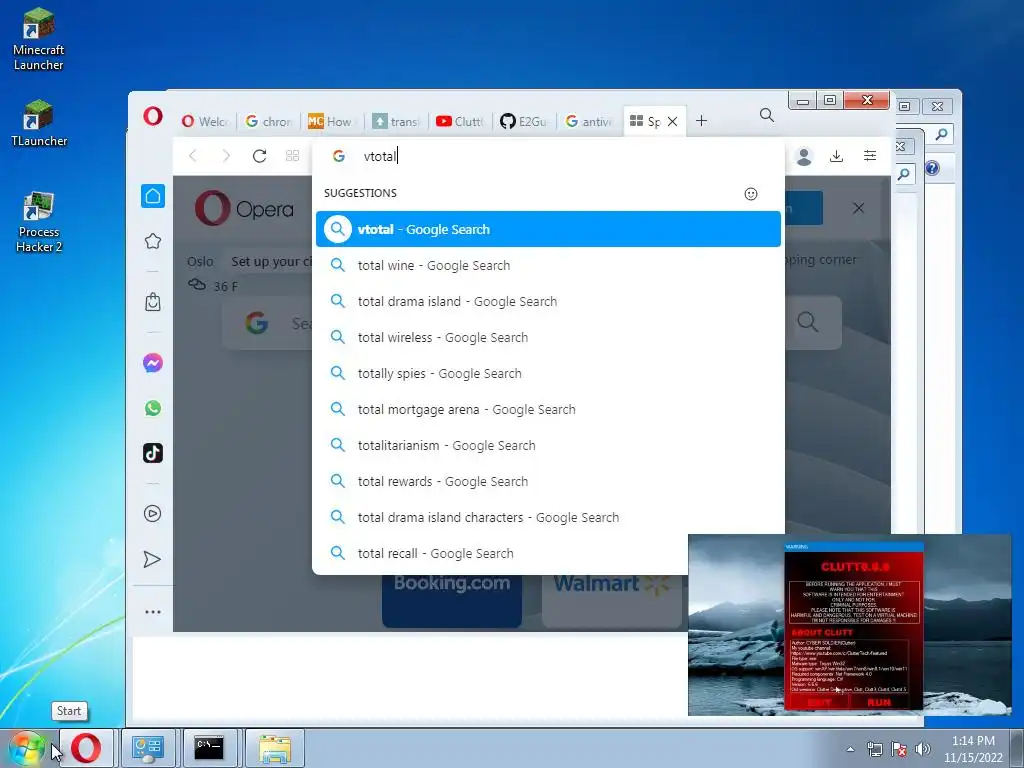Open the command prompt taskbar icon
1024x768 pixels.
tap(209, 748)
